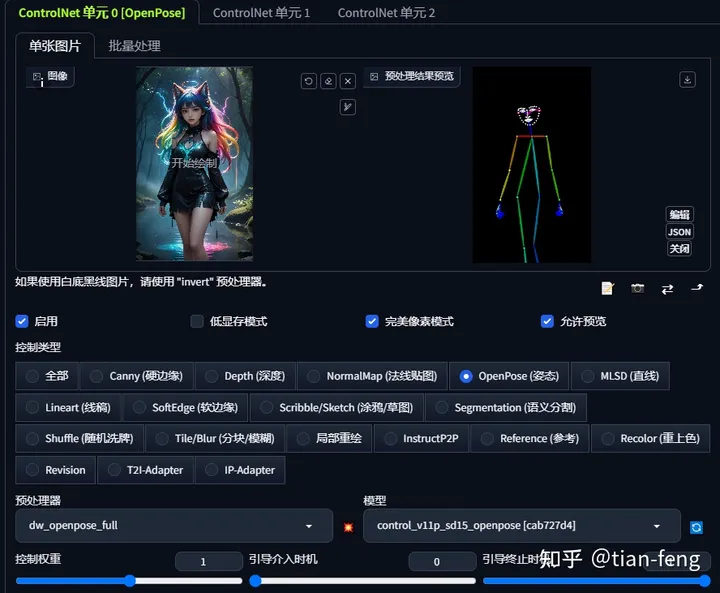
Task: Download the preprocessor preview result
Action: [687, 79]
